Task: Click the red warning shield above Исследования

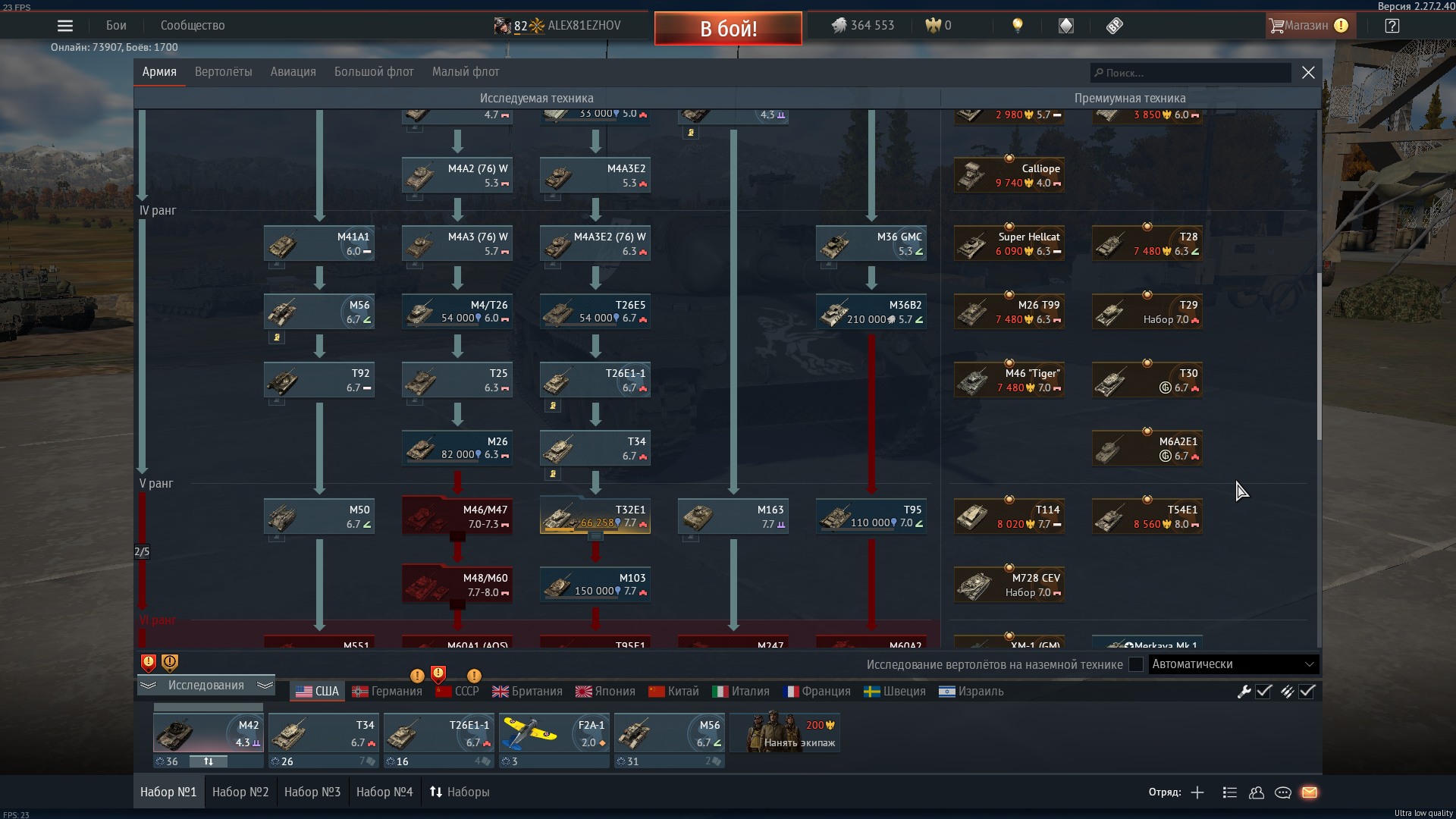Action: pyautogui.click(x=149, y=664)
